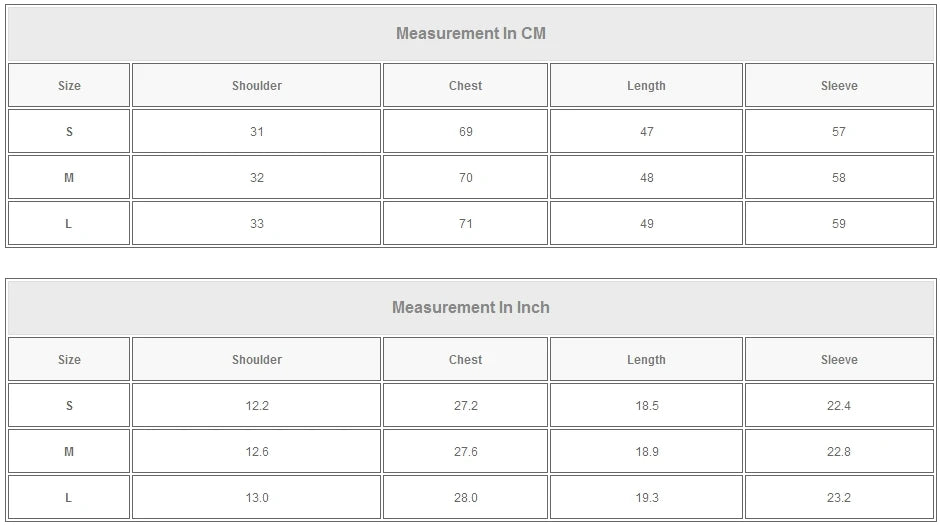Click the "Measurement In CM" table title

[x=470, y=33]
